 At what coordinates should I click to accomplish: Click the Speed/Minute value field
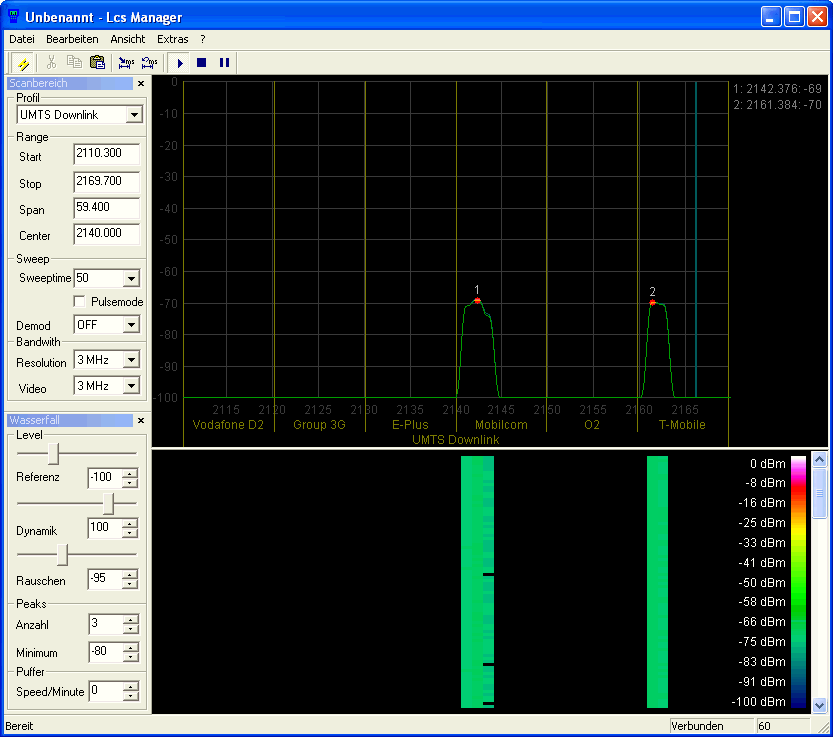106,691
